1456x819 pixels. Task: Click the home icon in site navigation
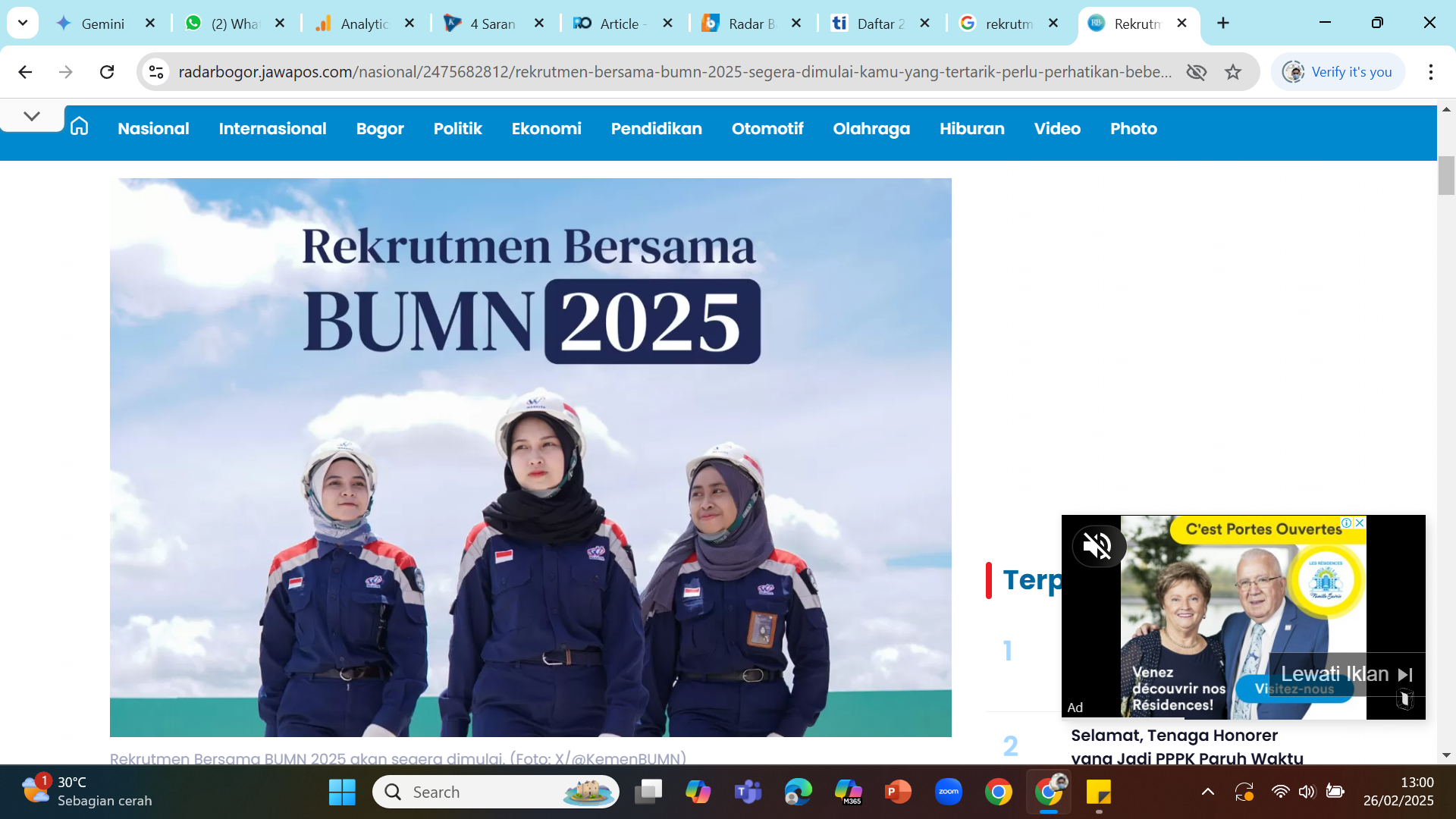pos(79,127)
